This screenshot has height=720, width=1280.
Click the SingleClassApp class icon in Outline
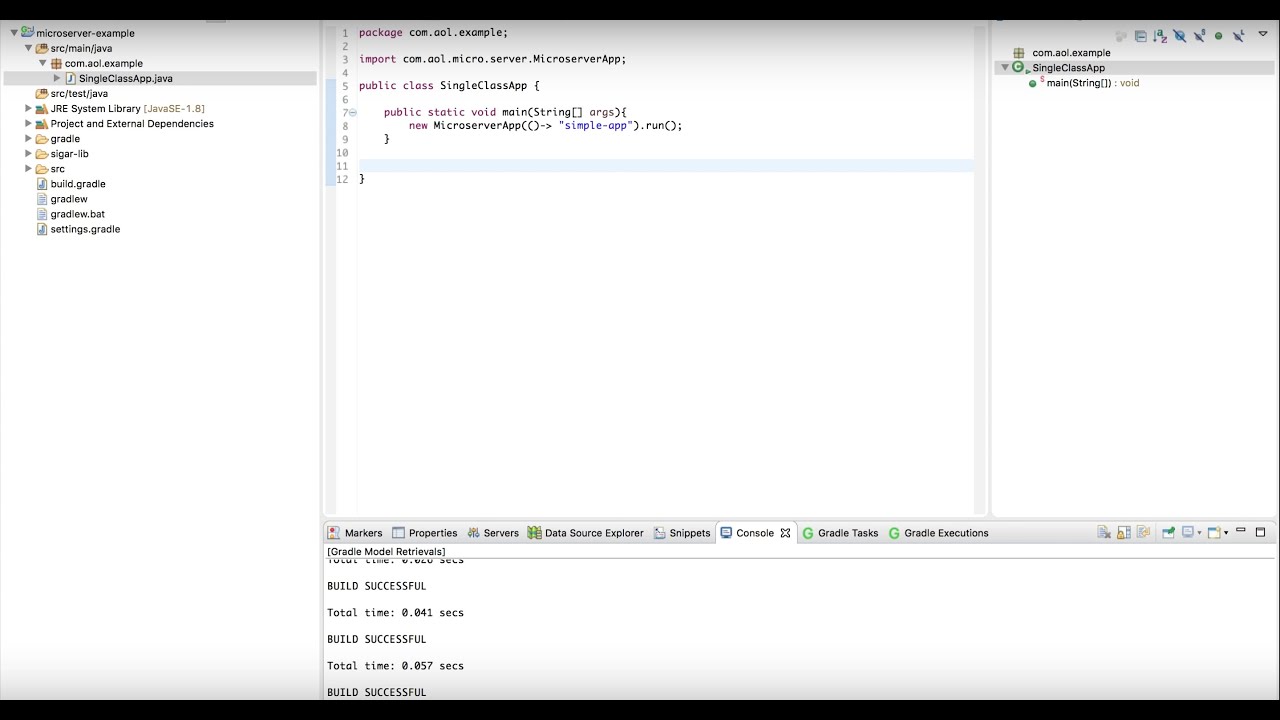coord(1019,68)
